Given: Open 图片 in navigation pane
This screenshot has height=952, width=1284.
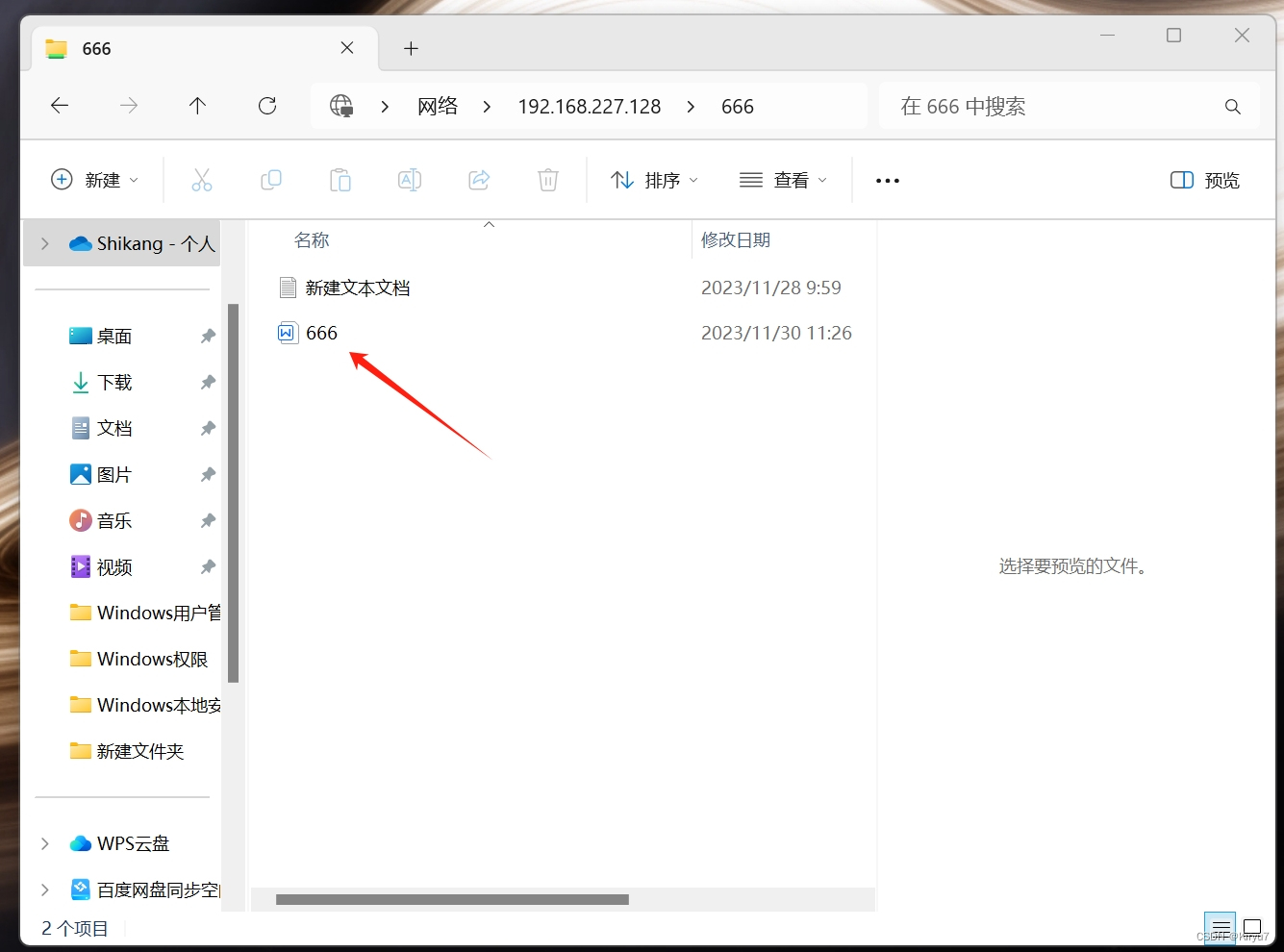Looking at the screenshot, I should pos(114,474).
